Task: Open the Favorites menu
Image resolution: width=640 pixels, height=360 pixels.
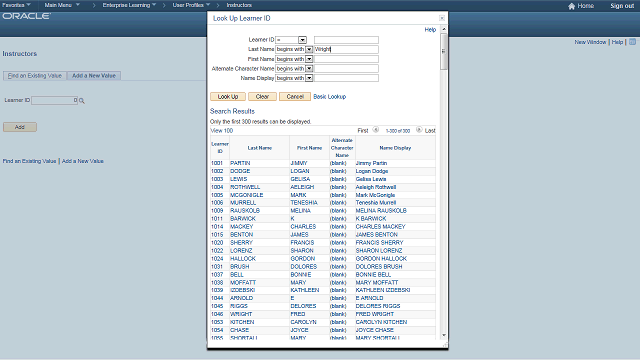Action: click(x=16, y=5)
